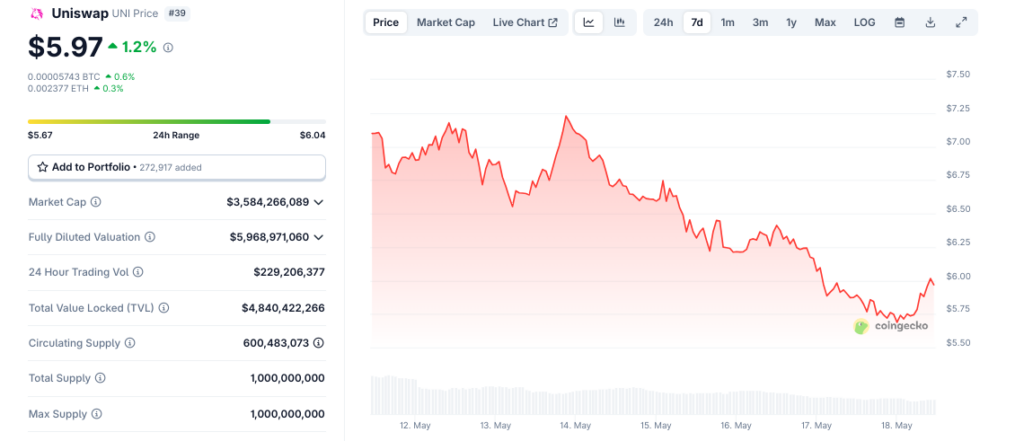Expand Market Cap value chevron

(x=319, y=203)
